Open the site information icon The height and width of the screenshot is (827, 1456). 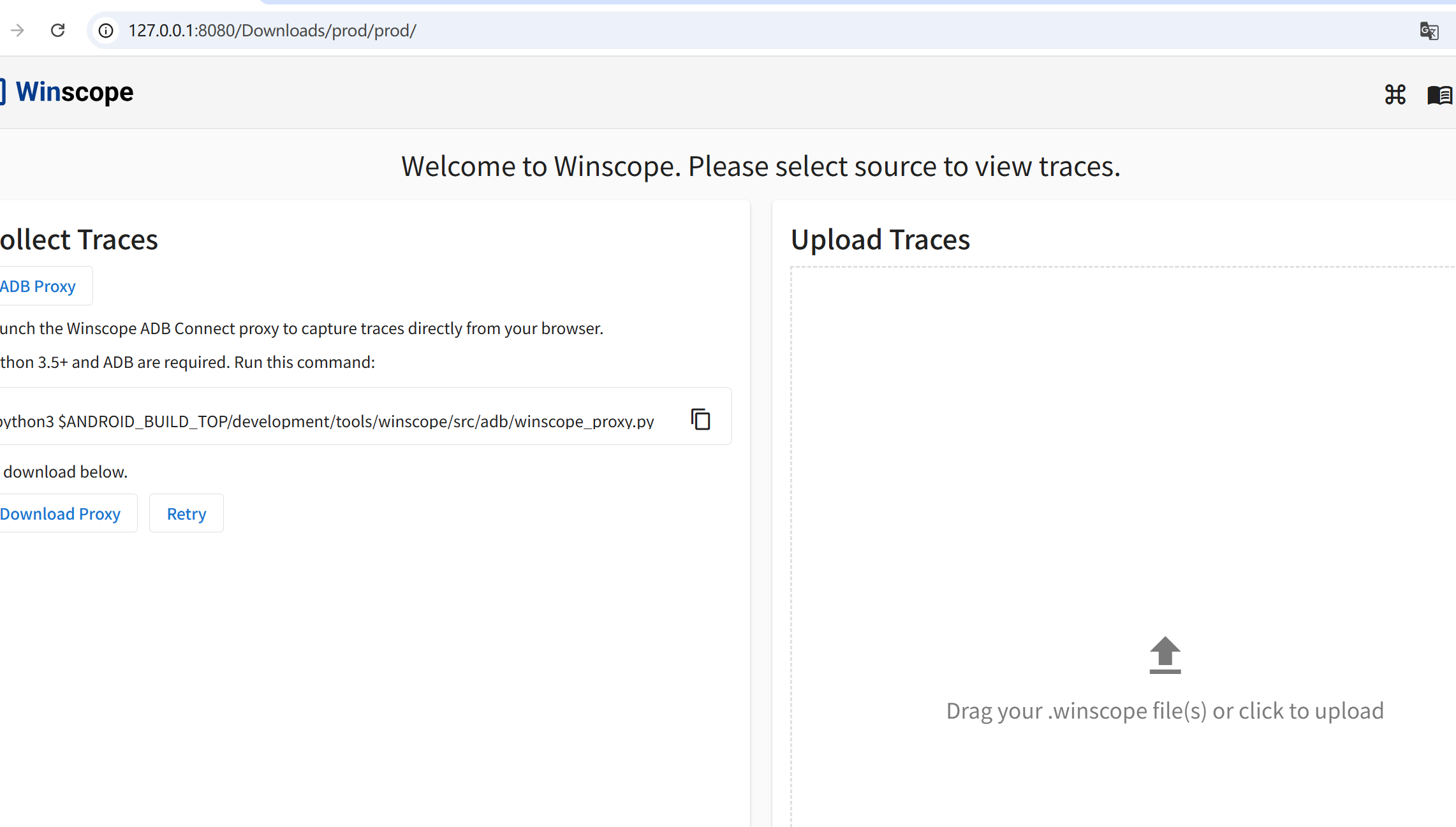point(106,30)
